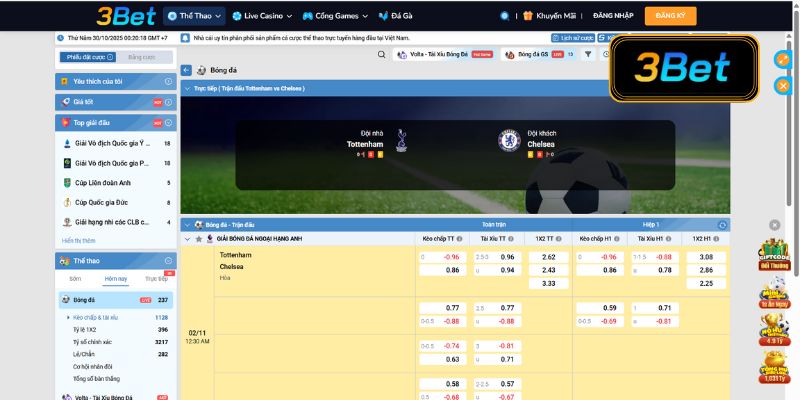Click info icon next to Kèo chấp TT

coord(459,239)
